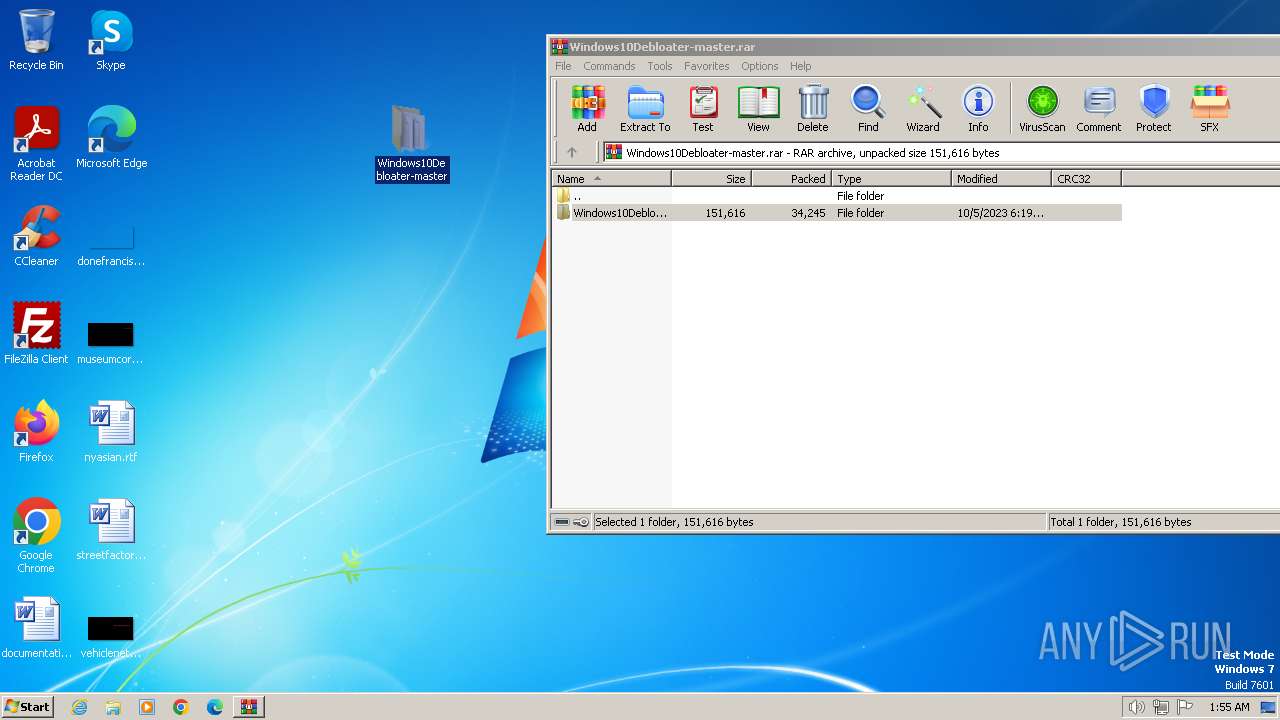Select the Windows10Deblo... folder row
Screen dimensions: 1280x720
[x=837, y=213]
